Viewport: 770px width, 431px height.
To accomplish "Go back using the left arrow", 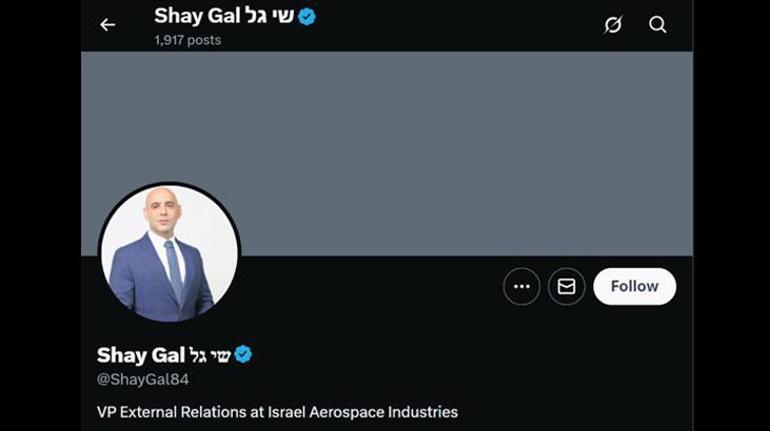I will pos(108,25).
